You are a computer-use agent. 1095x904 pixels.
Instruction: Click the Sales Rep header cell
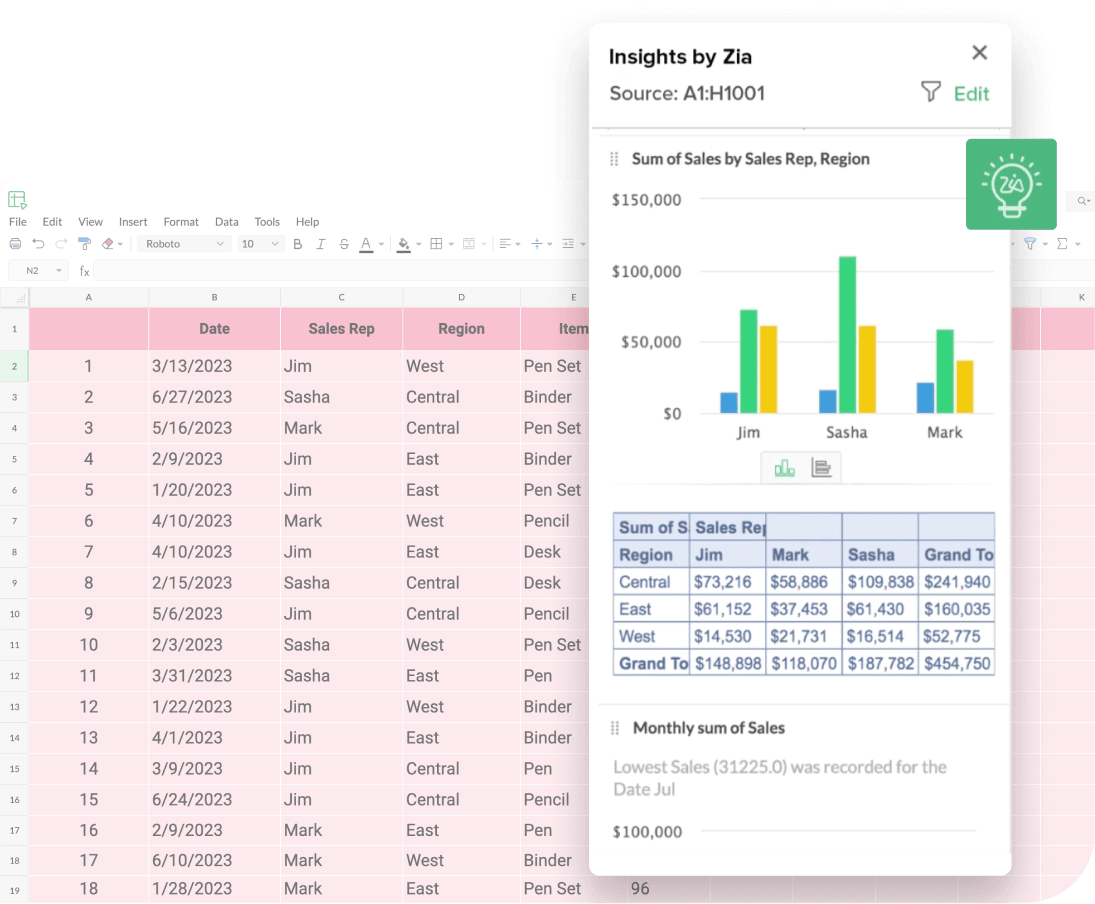pyautogui.click(x=341, y=329)
